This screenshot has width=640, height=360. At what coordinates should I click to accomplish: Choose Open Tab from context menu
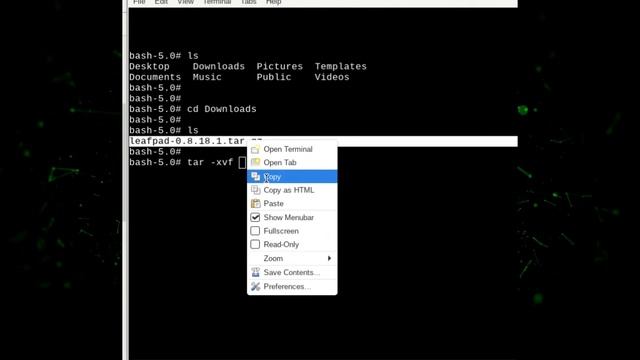pos(292,162)
